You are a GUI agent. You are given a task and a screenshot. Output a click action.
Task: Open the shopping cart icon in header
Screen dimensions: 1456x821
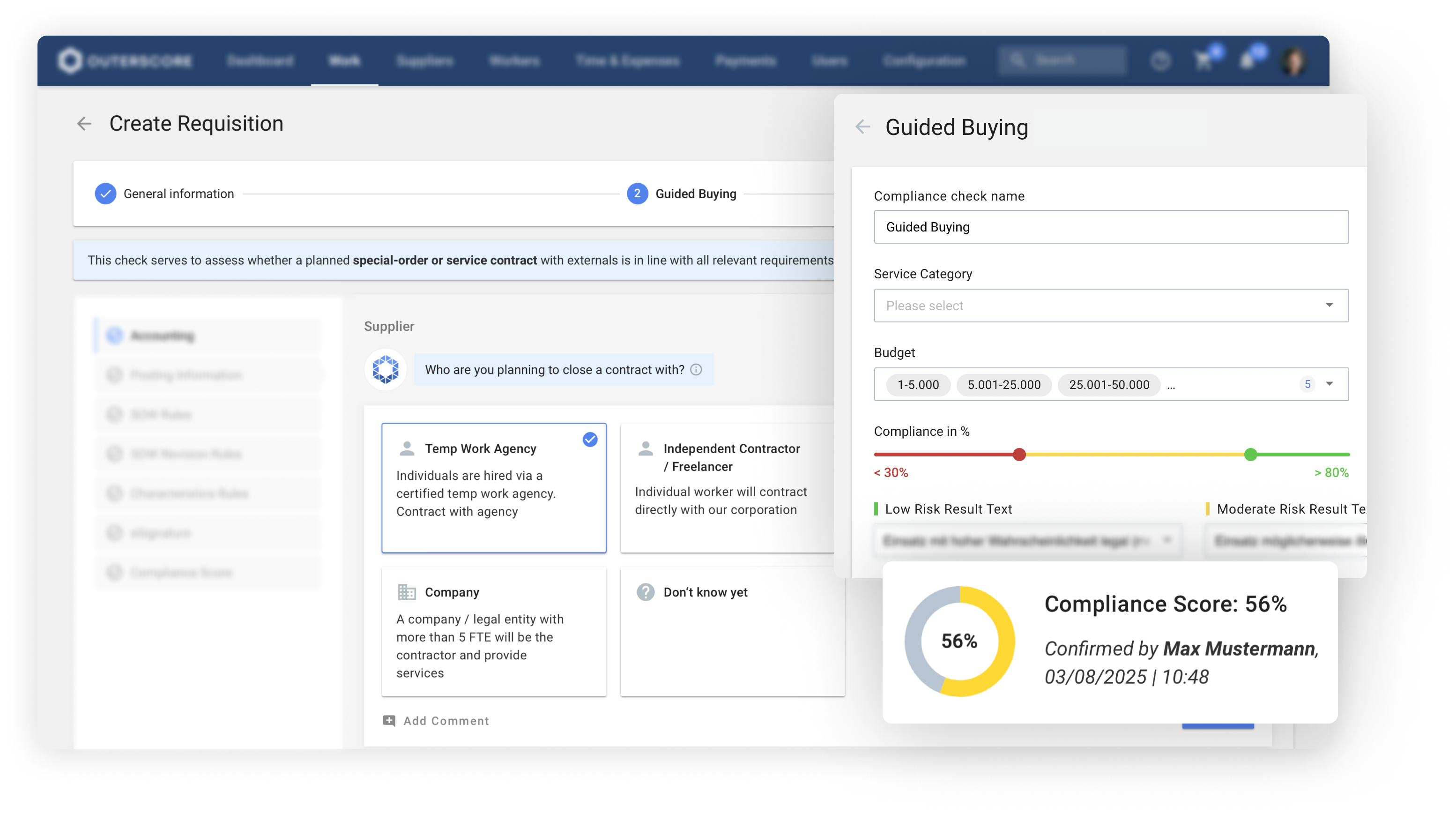tap(1203, 61)
